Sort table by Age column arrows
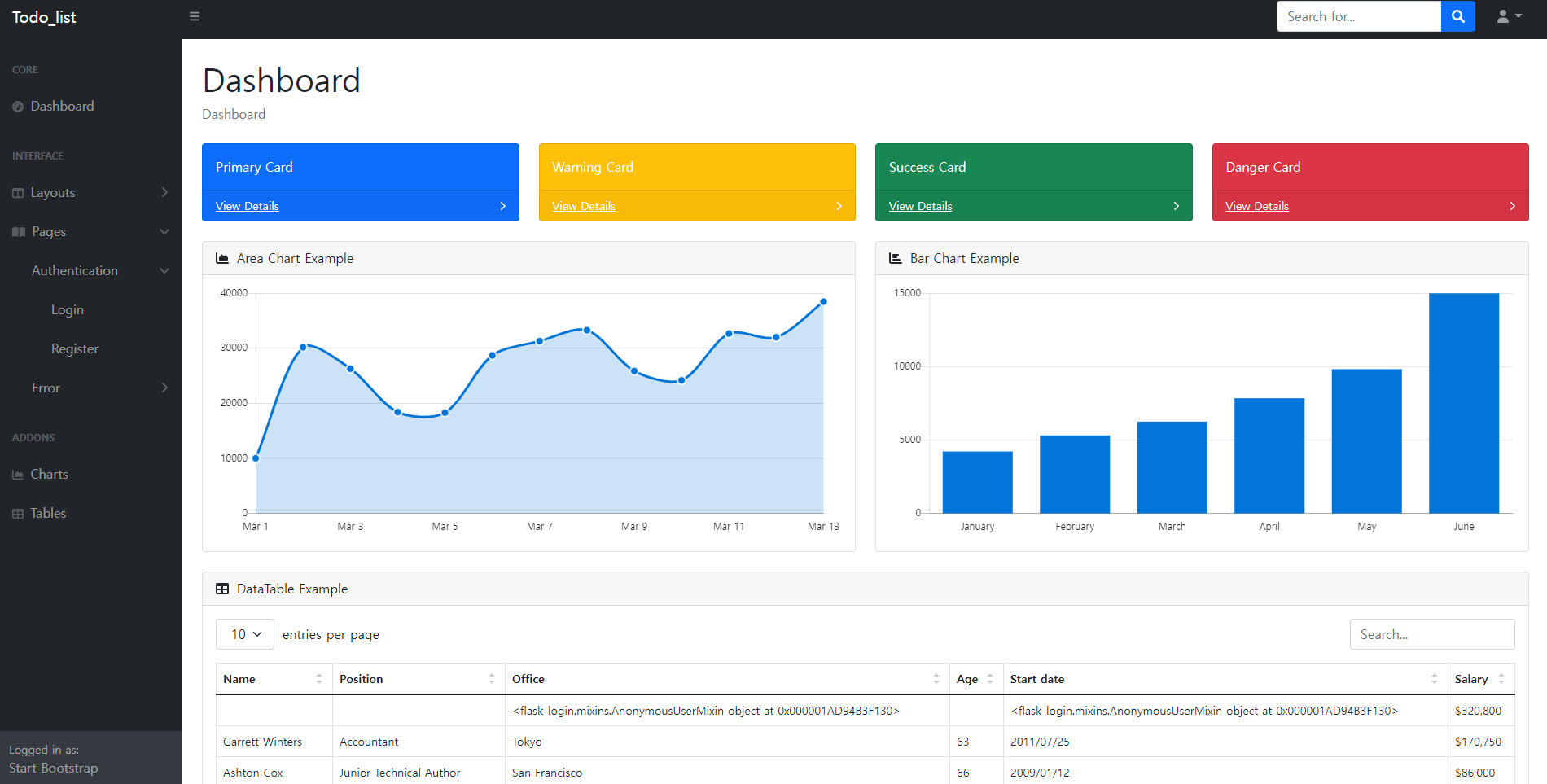The image size is (1547, 784). [990, 679]
